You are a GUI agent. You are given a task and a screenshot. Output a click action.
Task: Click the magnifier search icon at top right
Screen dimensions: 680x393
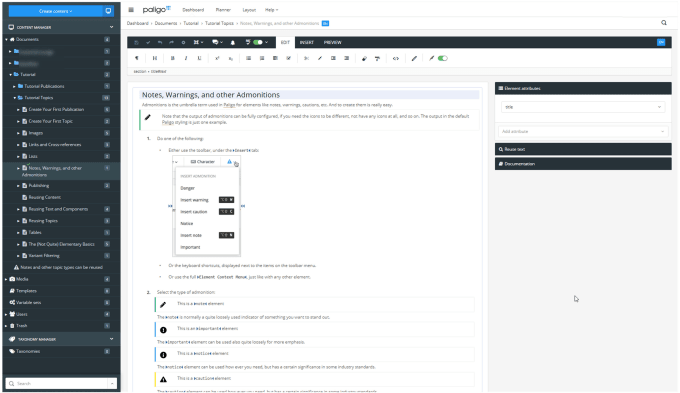[x=664, y=23]
